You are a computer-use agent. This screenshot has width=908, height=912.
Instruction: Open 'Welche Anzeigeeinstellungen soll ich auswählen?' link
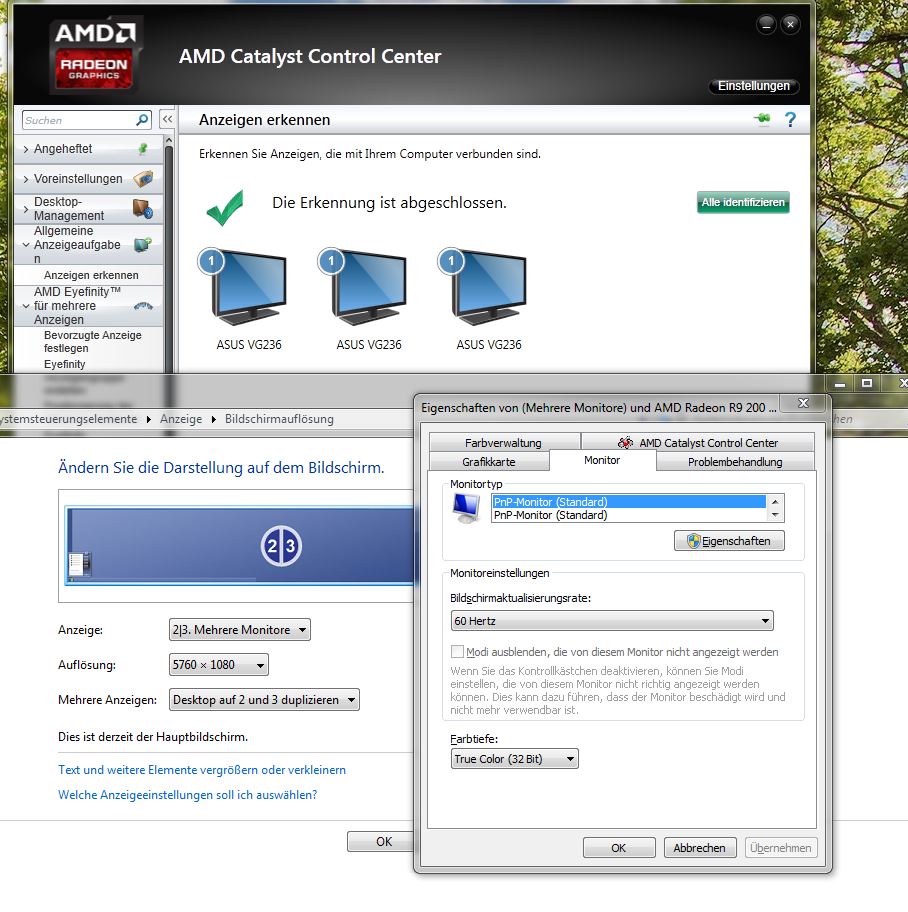187,795
